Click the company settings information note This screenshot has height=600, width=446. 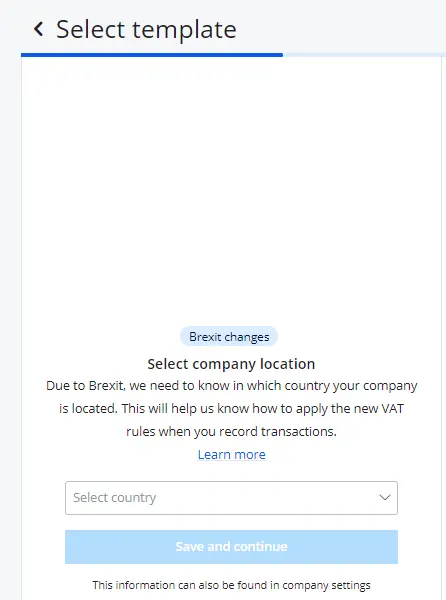click(231, 585)
